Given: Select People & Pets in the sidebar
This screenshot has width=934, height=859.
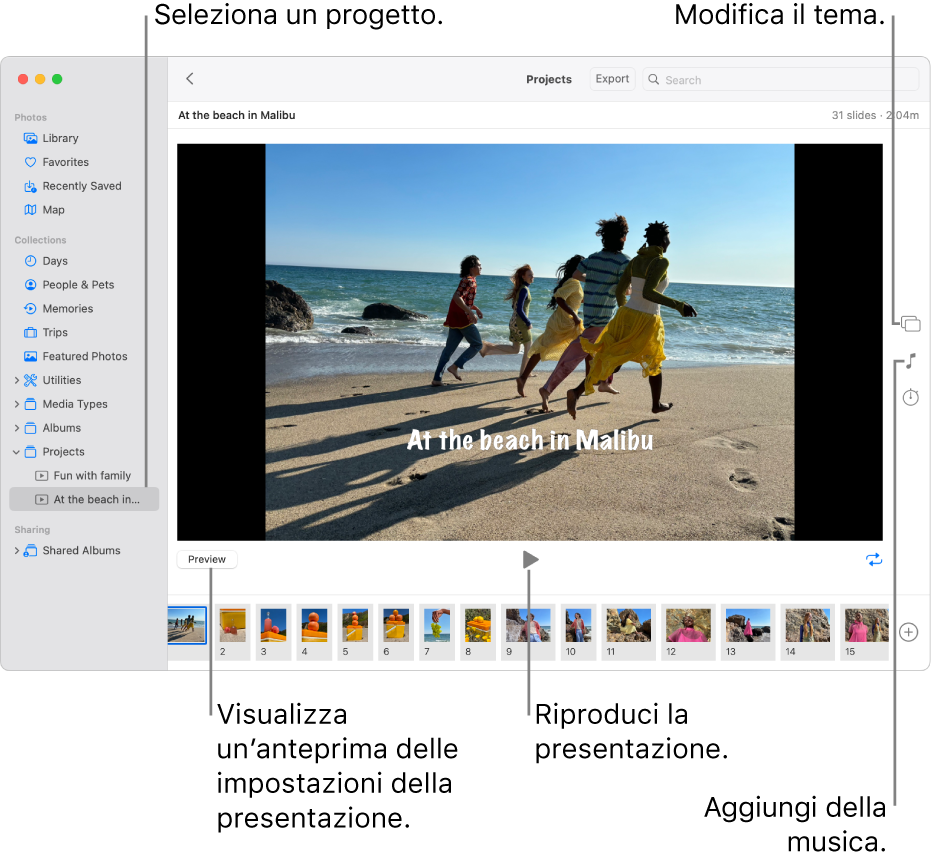Looking at the screenshot, I should click(x=76, y=285).
